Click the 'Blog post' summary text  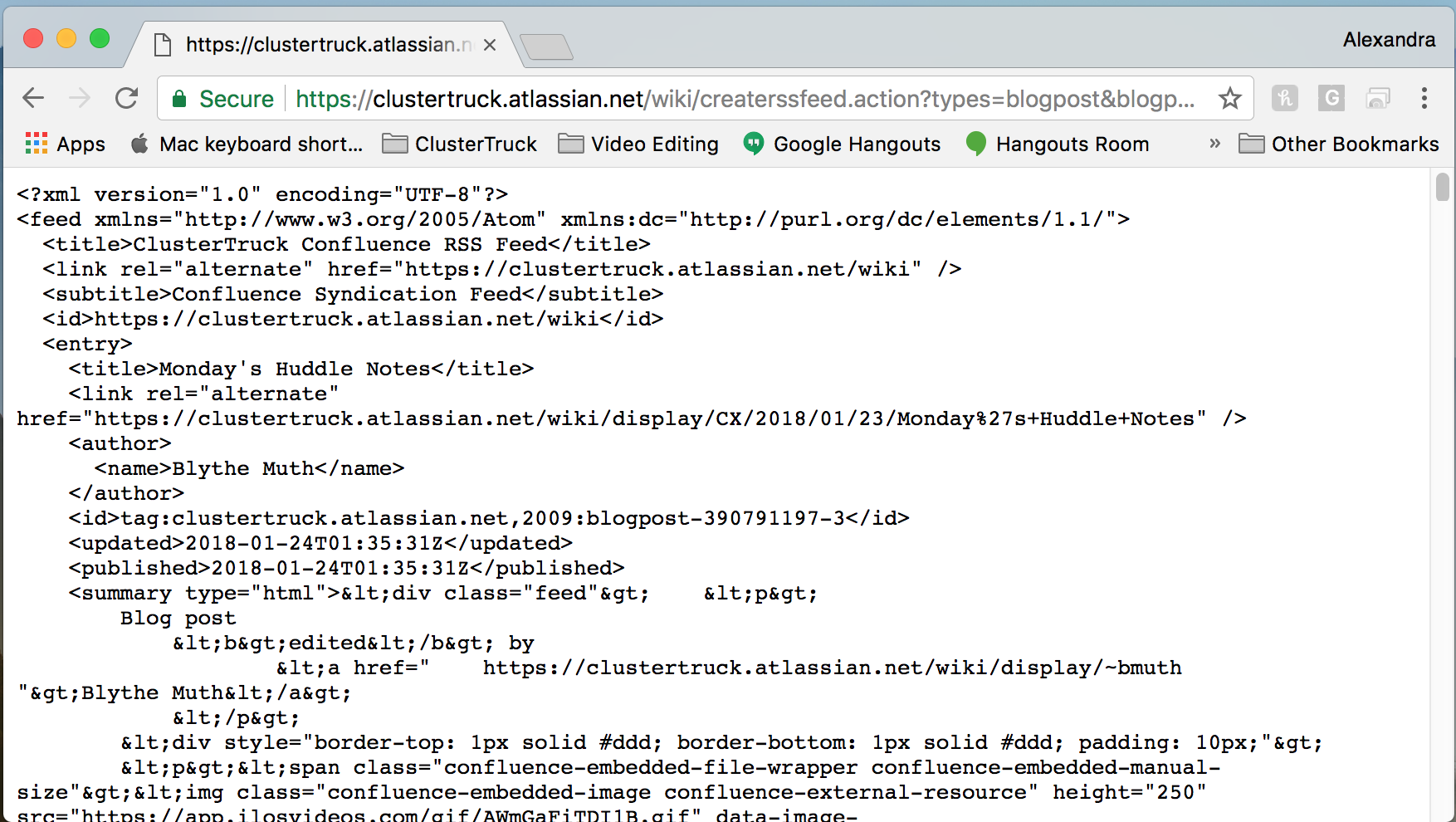coord(178,618)
